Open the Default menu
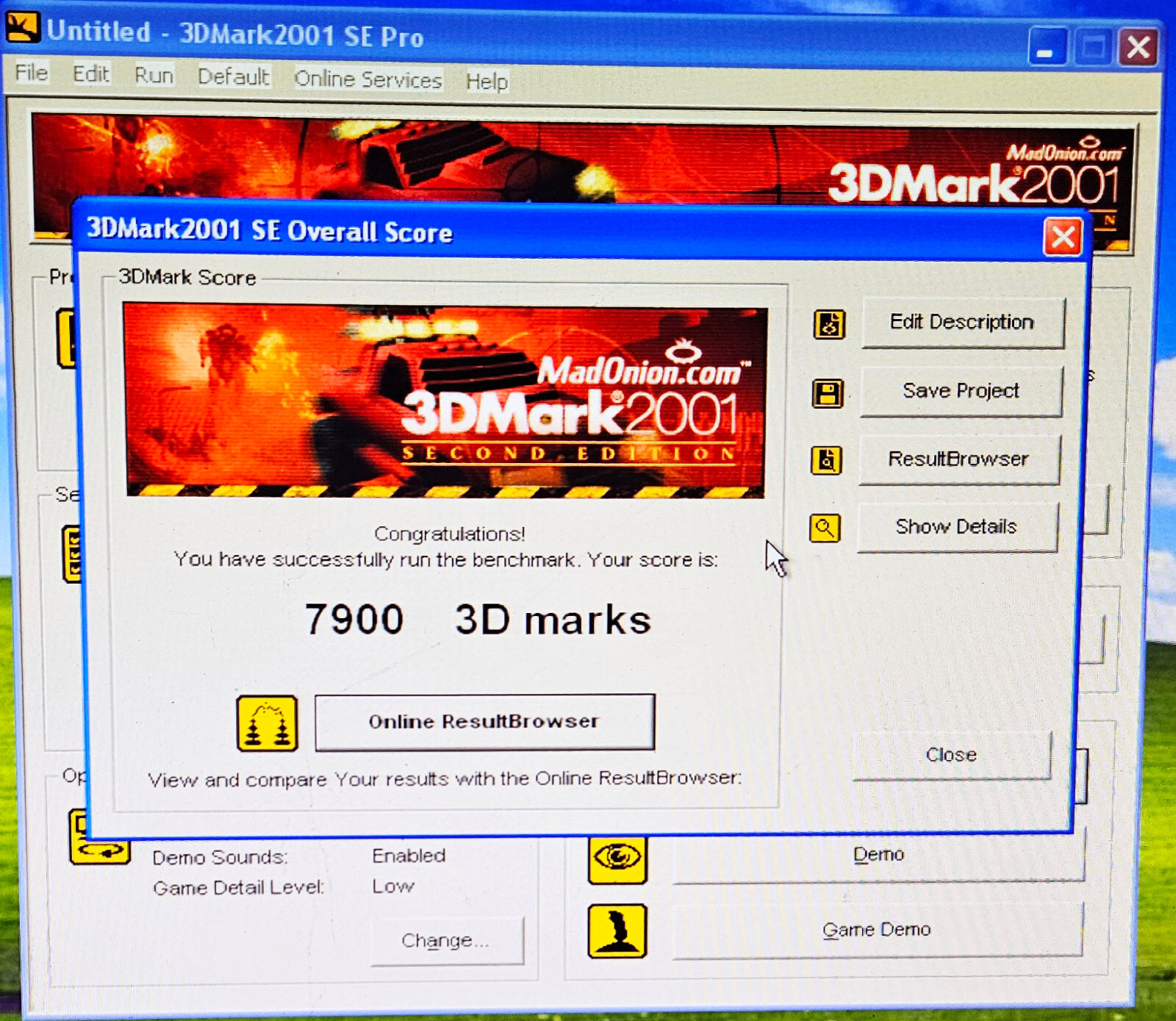Viewport: 1176px width, 1021px height. pos(234,76)
